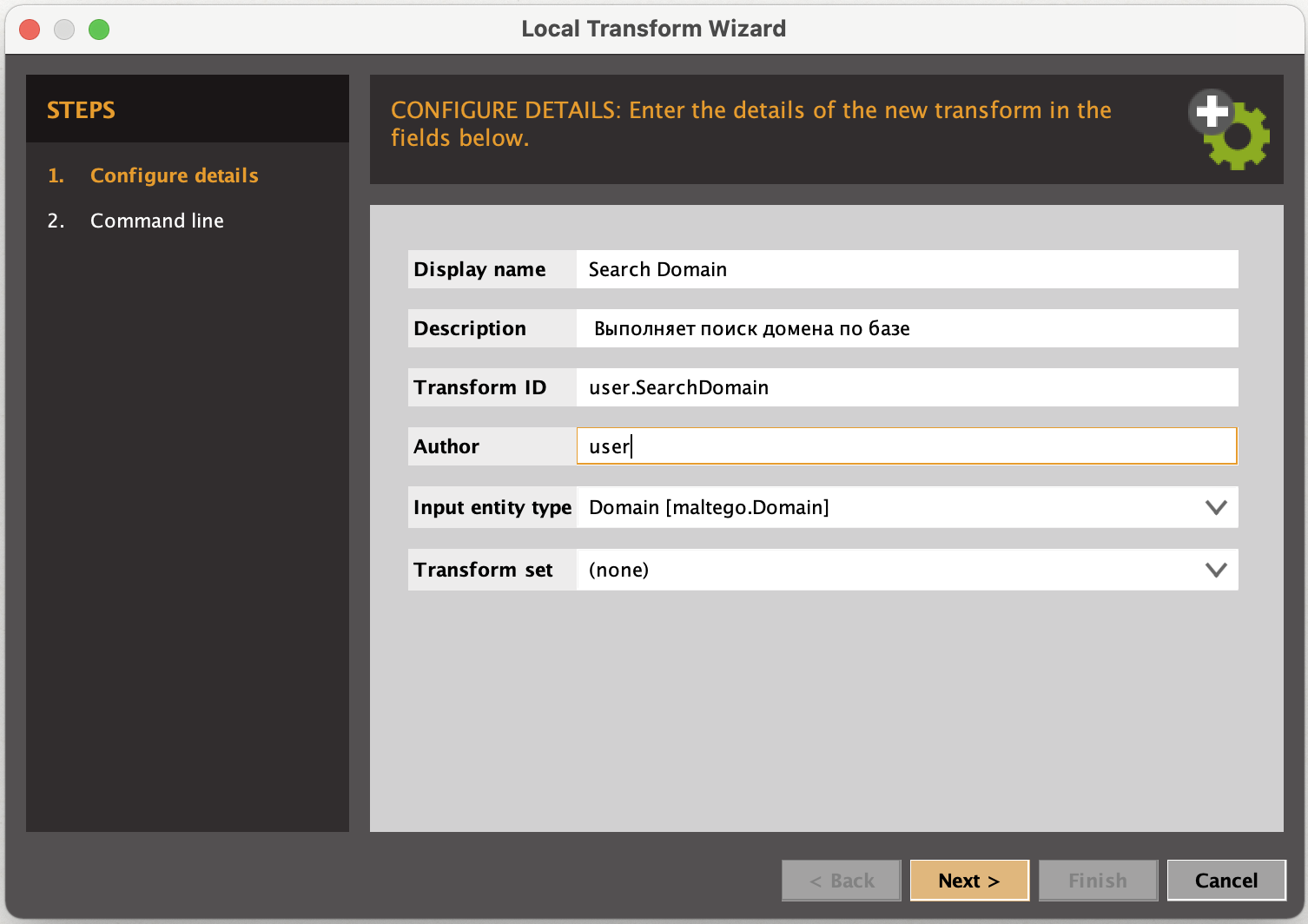Open the (none) Transform set combo box

907,570
